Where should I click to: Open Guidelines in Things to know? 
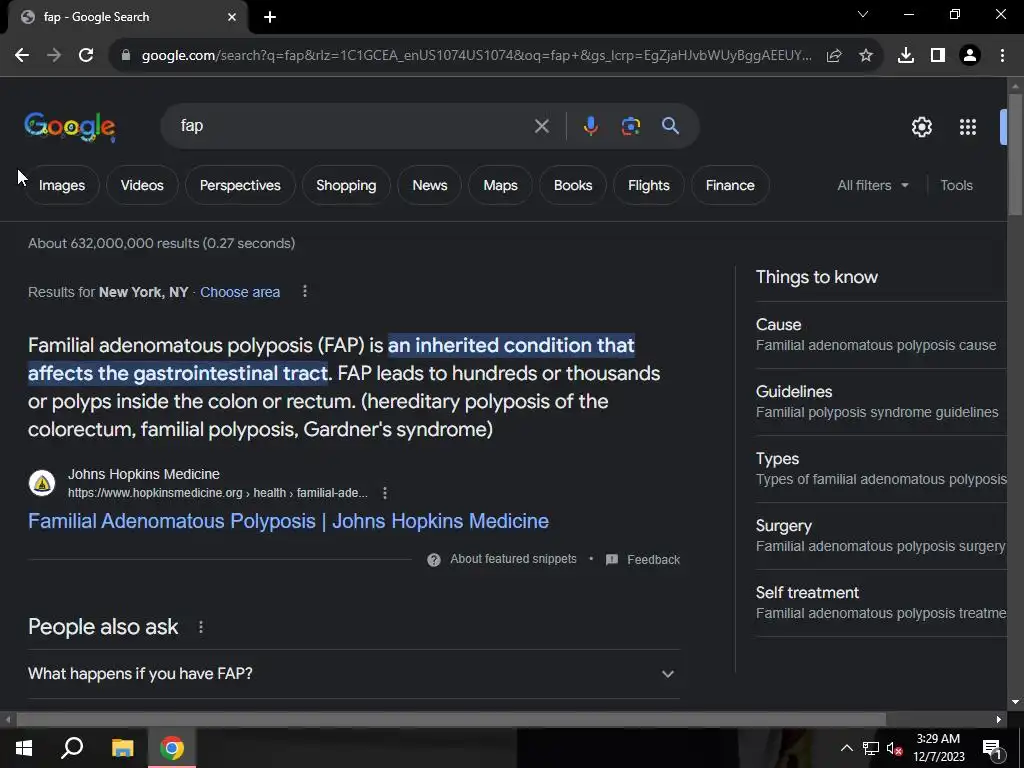[x=881, y=402]
